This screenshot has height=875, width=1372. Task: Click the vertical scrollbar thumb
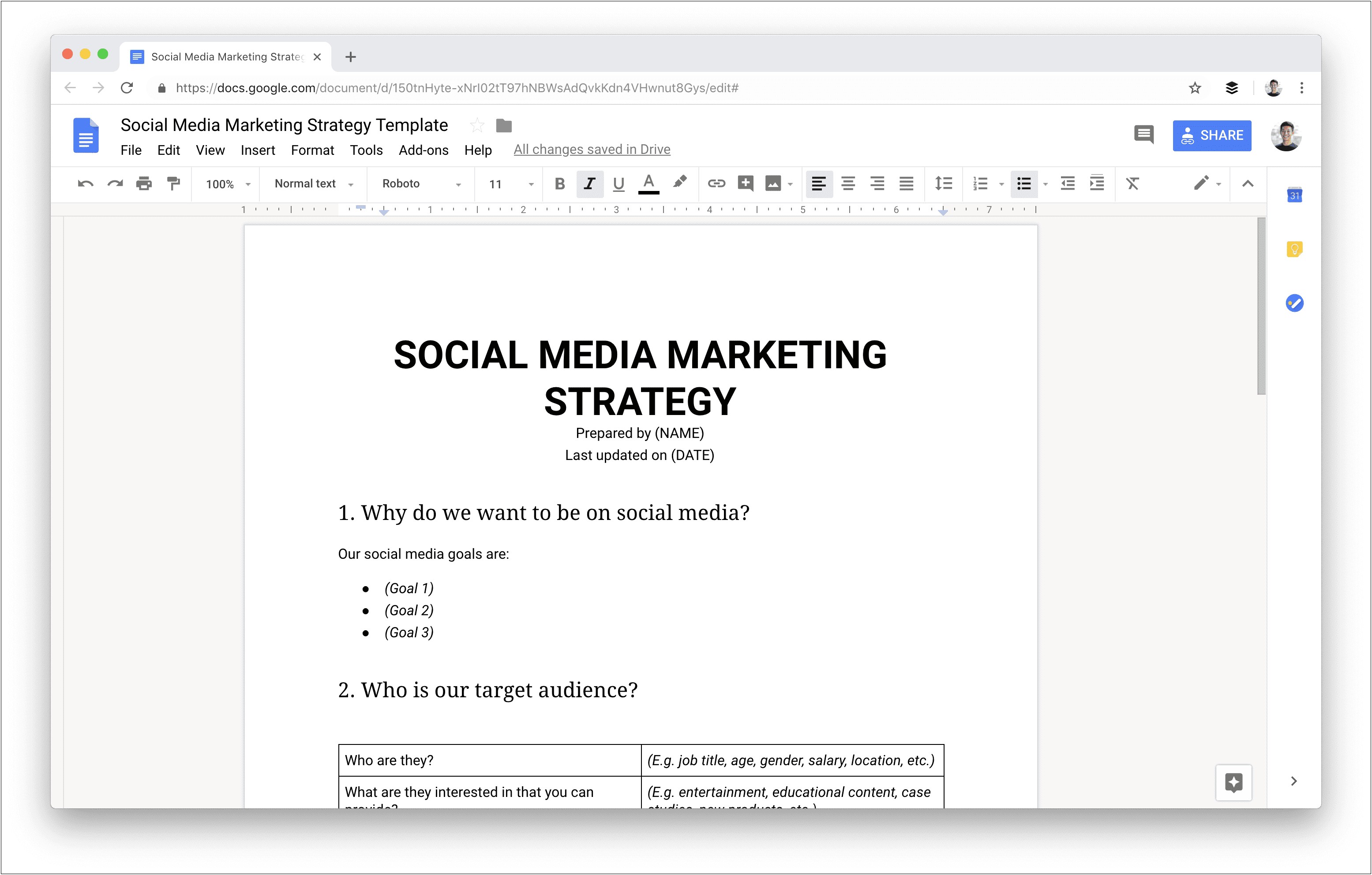[x=1261, y=306]
